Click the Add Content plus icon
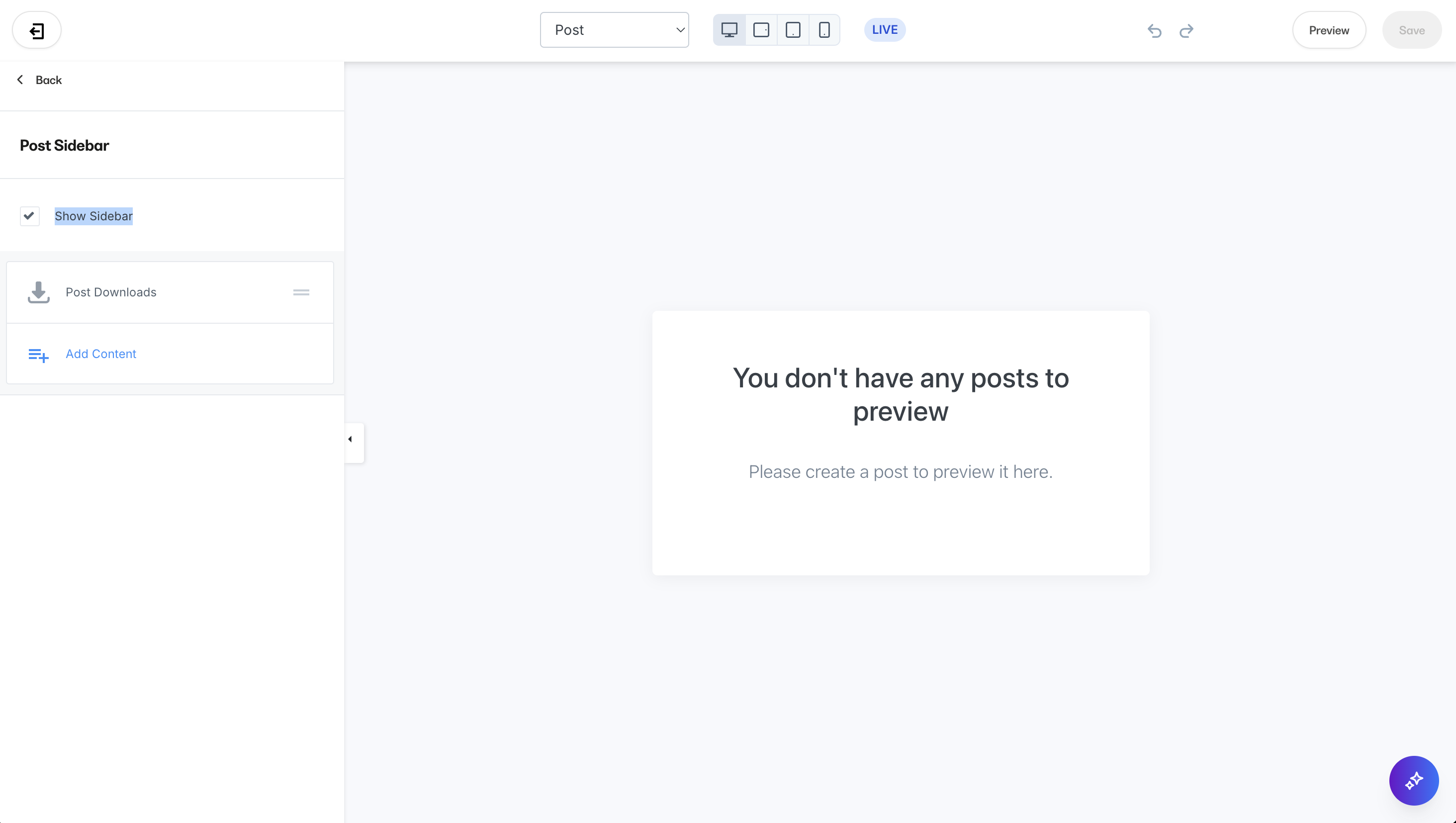1456x823 pixels. click(38, 355)
